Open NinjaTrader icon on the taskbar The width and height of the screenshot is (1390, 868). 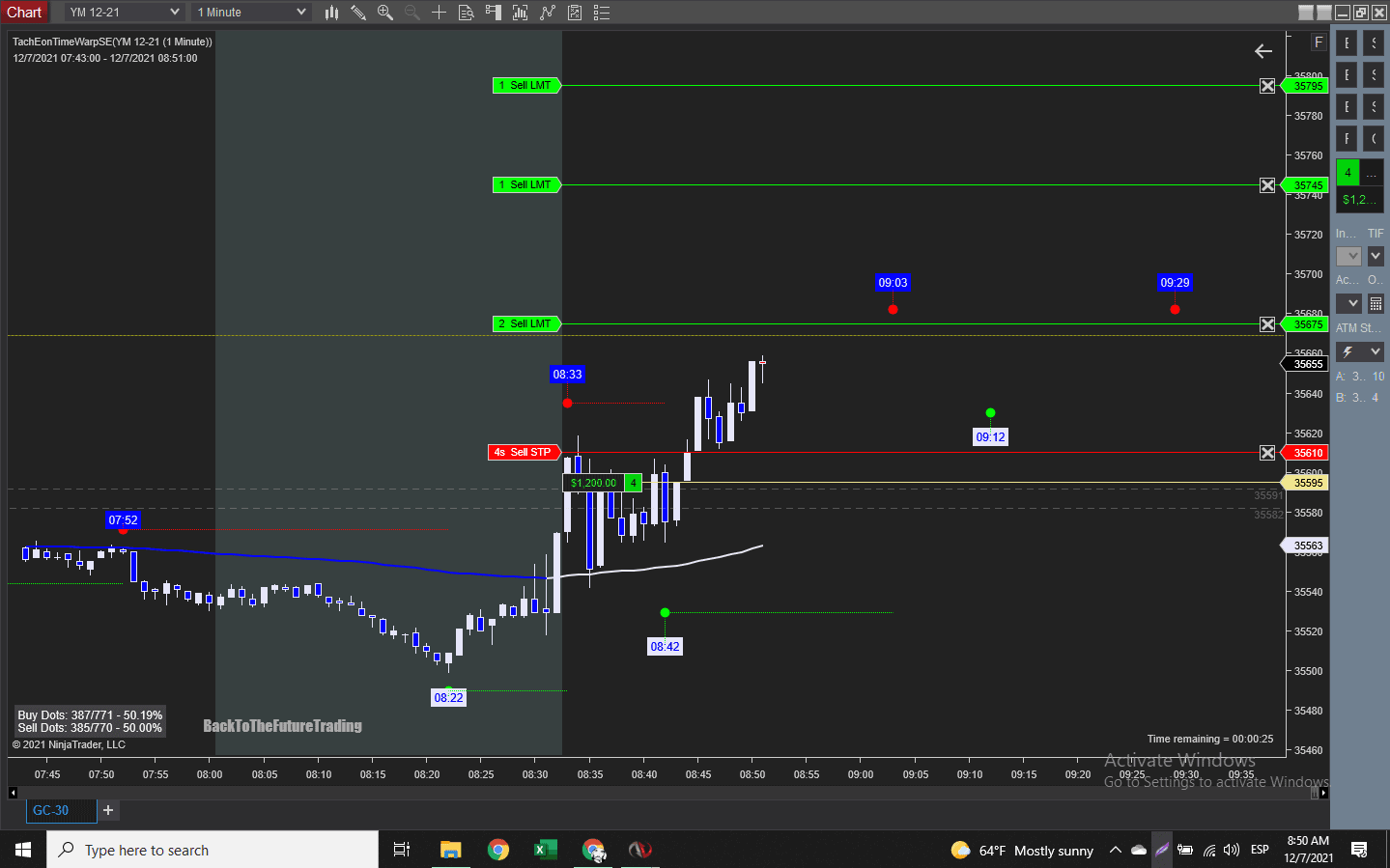(639, 850)
